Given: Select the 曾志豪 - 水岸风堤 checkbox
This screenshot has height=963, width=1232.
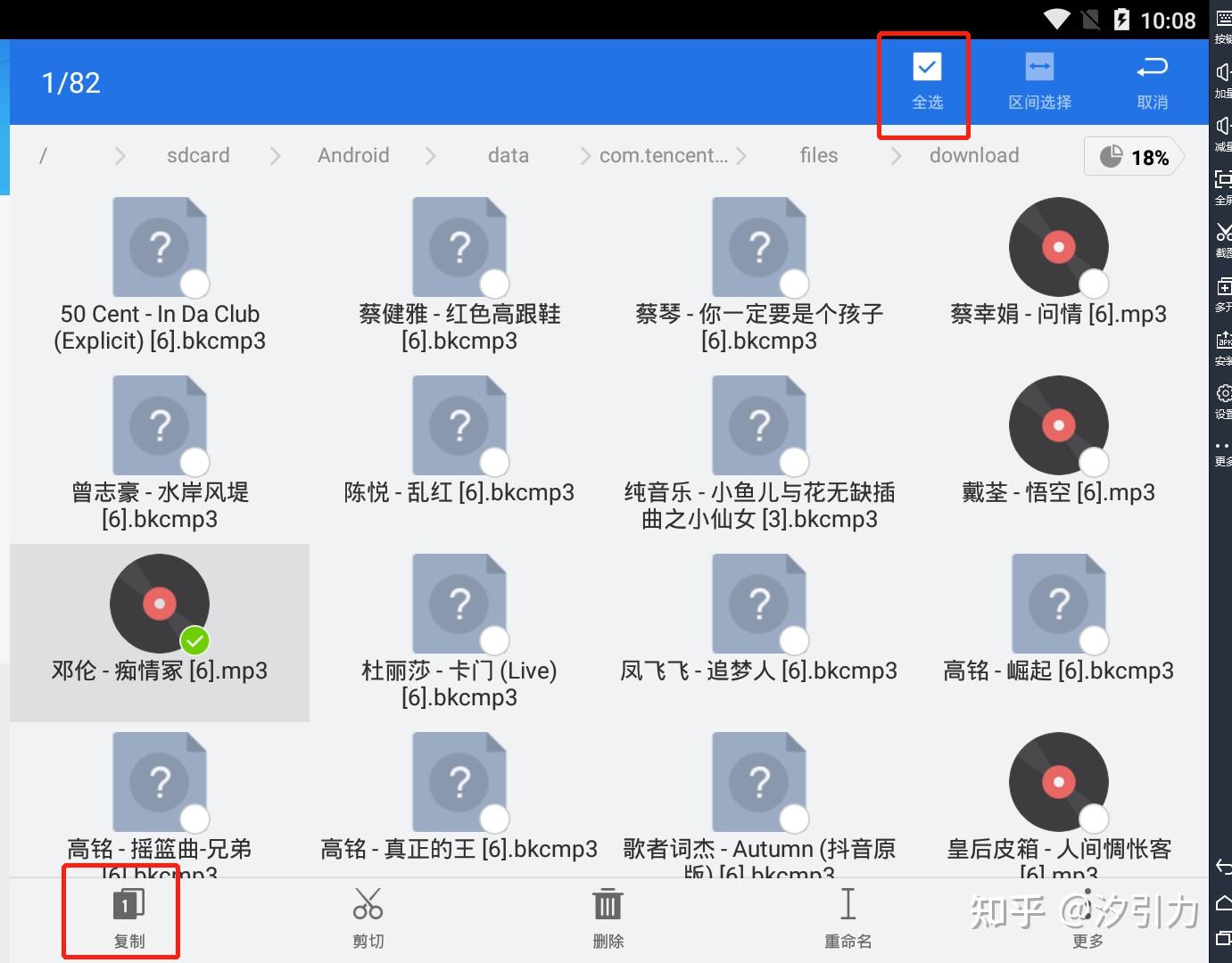Looking at the screenshot, I should tap(194, 462).
